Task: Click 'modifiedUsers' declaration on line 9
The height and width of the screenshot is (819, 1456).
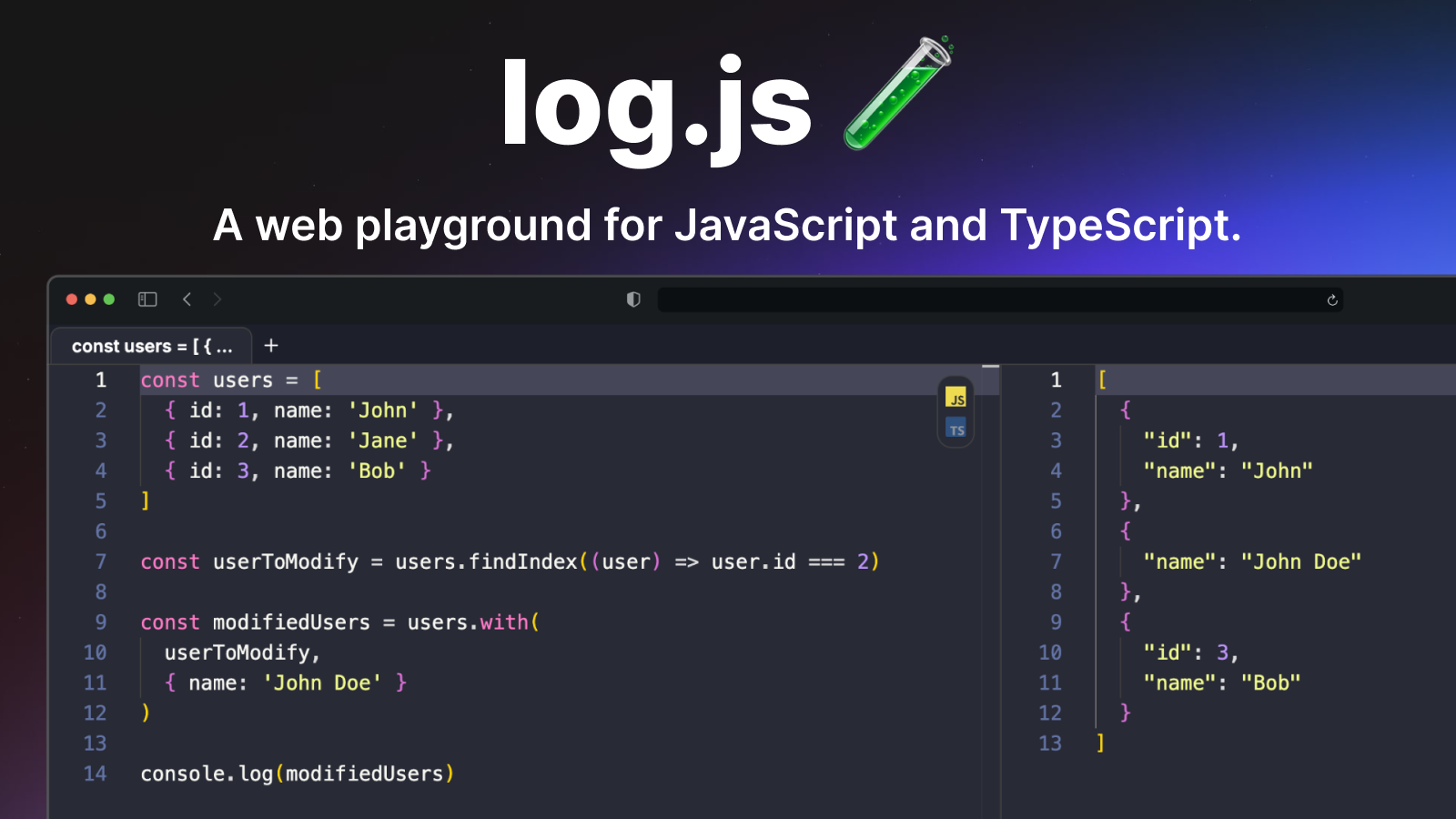Action: 291,622
